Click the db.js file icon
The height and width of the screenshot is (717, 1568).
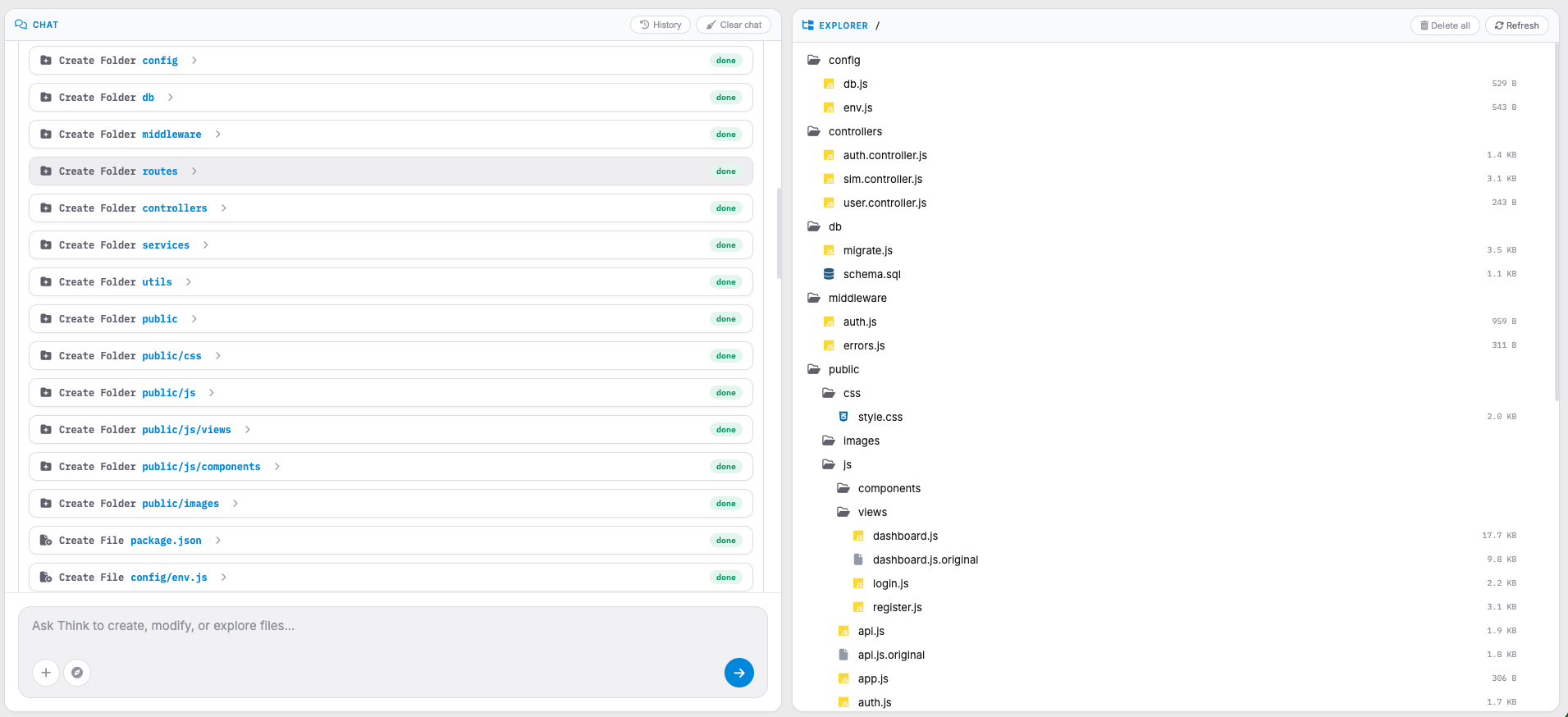[829, 84]
